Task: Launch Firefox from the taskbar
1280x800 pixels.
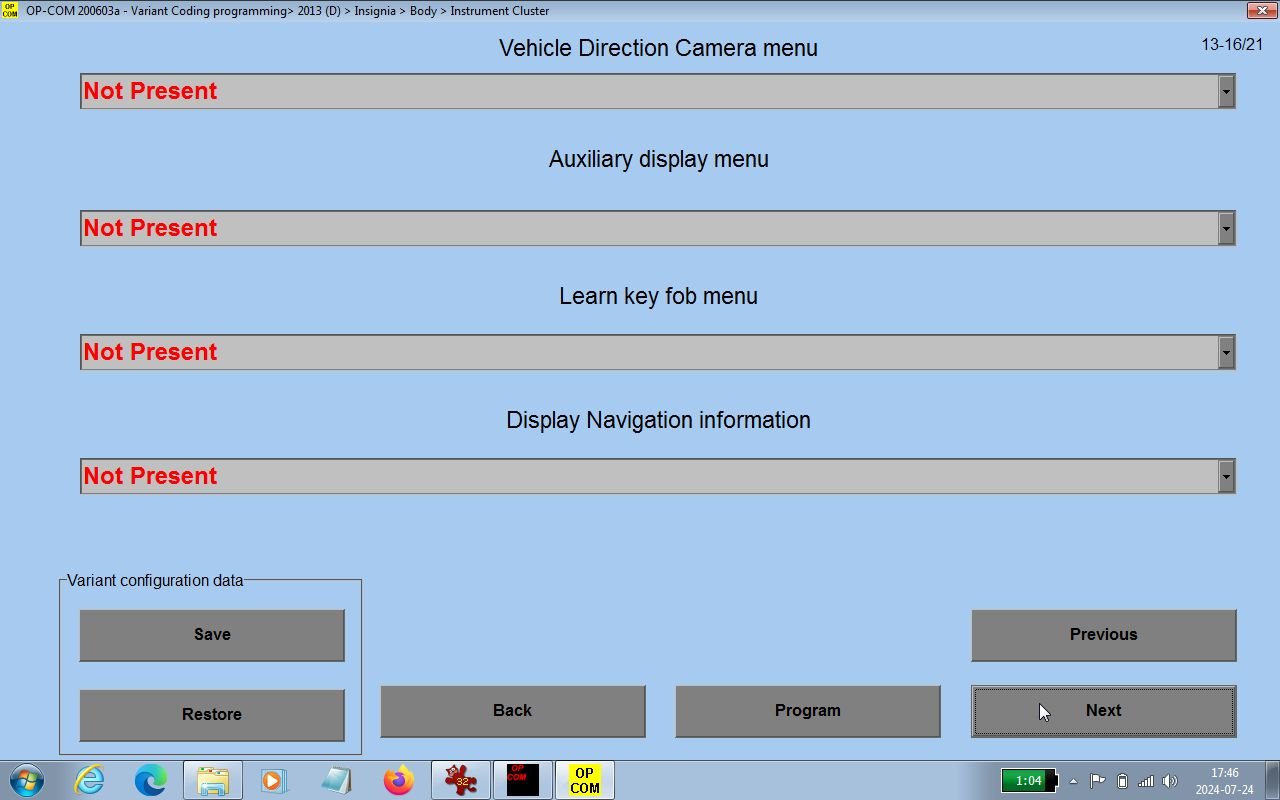Action: [398, 780]
